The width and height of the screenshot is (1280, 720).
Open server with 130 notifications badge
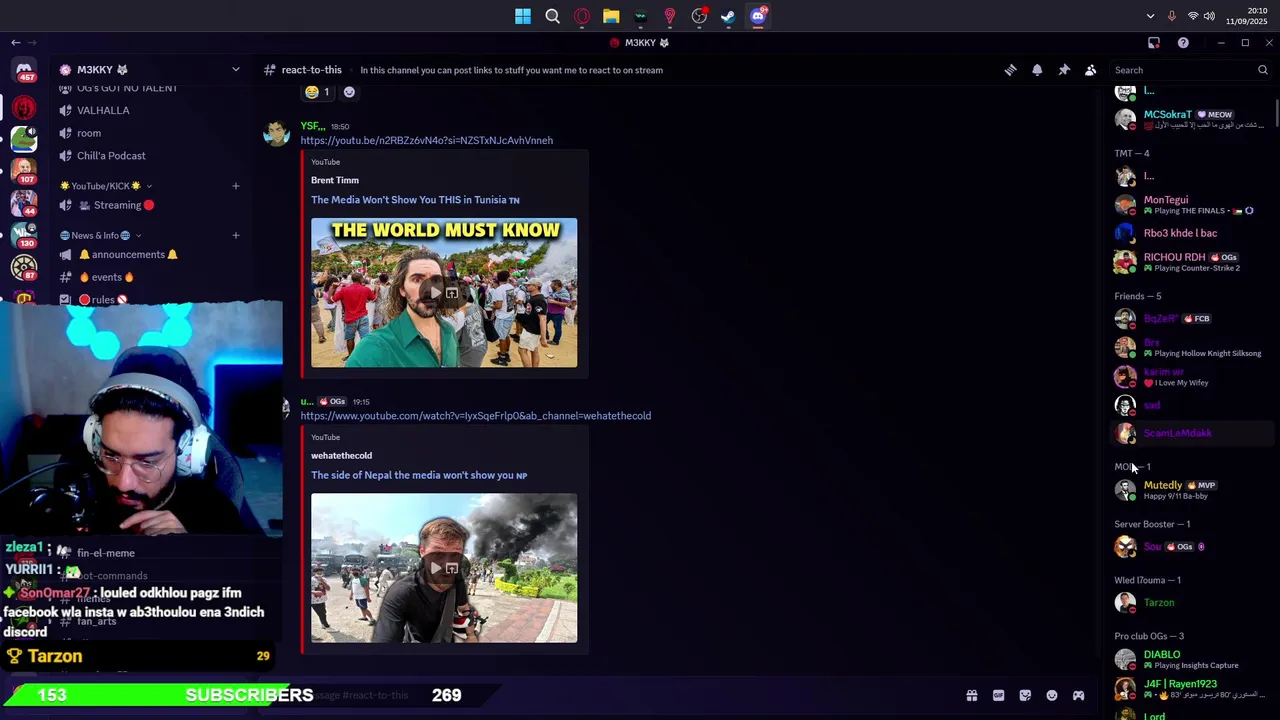coord(24,235)
